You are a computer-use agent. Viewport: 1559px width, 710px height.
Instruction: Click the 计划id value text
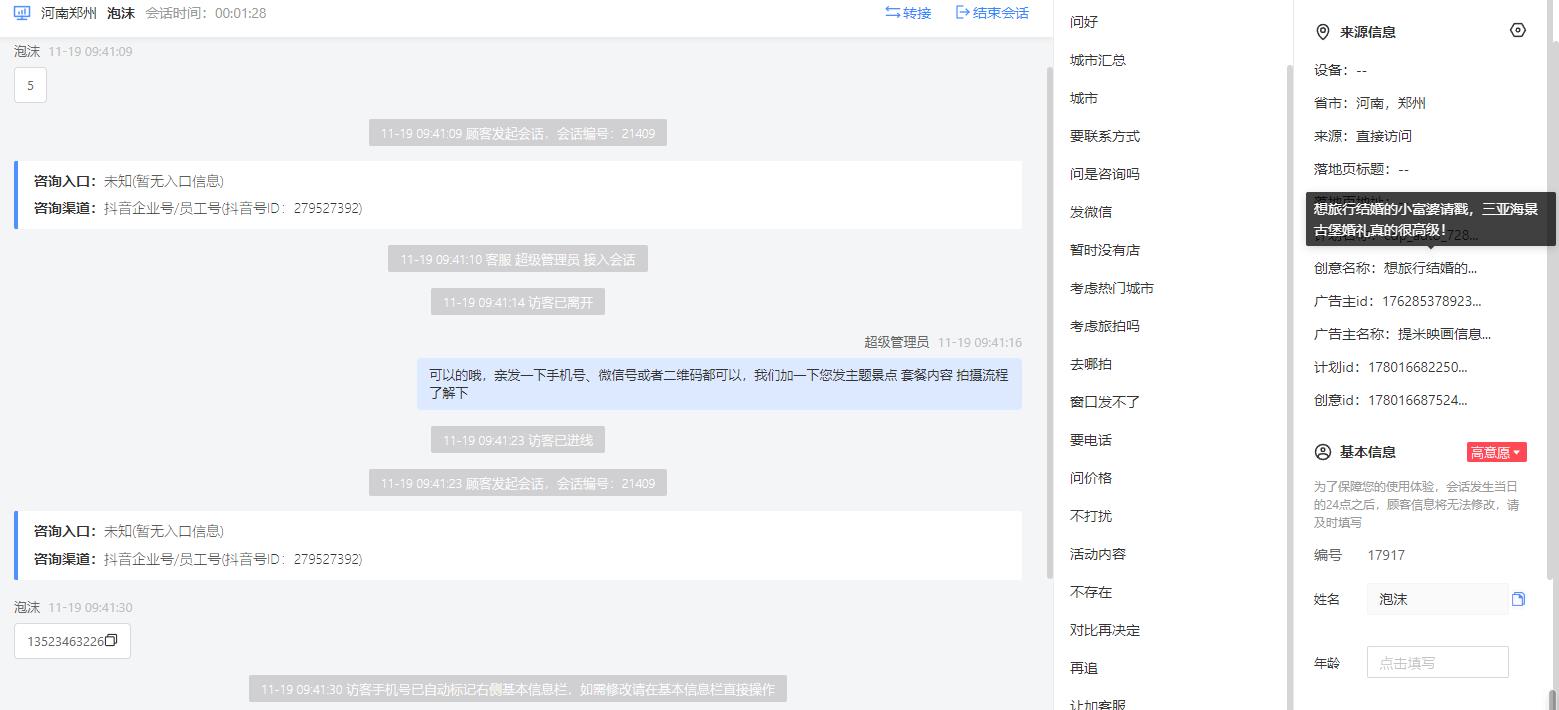[1418, 367]
